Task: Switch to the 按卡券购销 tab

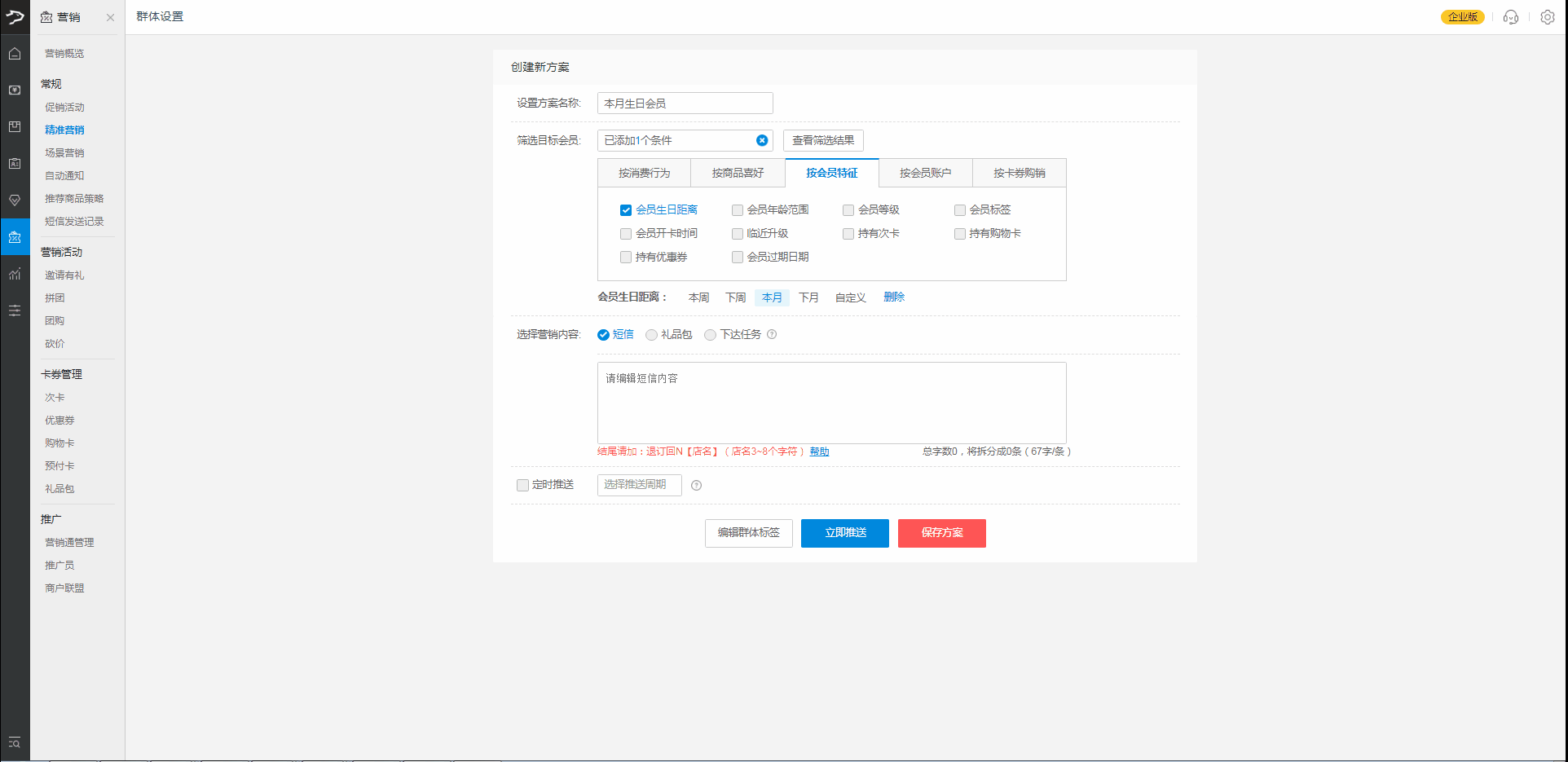Action: point(1019,173)
